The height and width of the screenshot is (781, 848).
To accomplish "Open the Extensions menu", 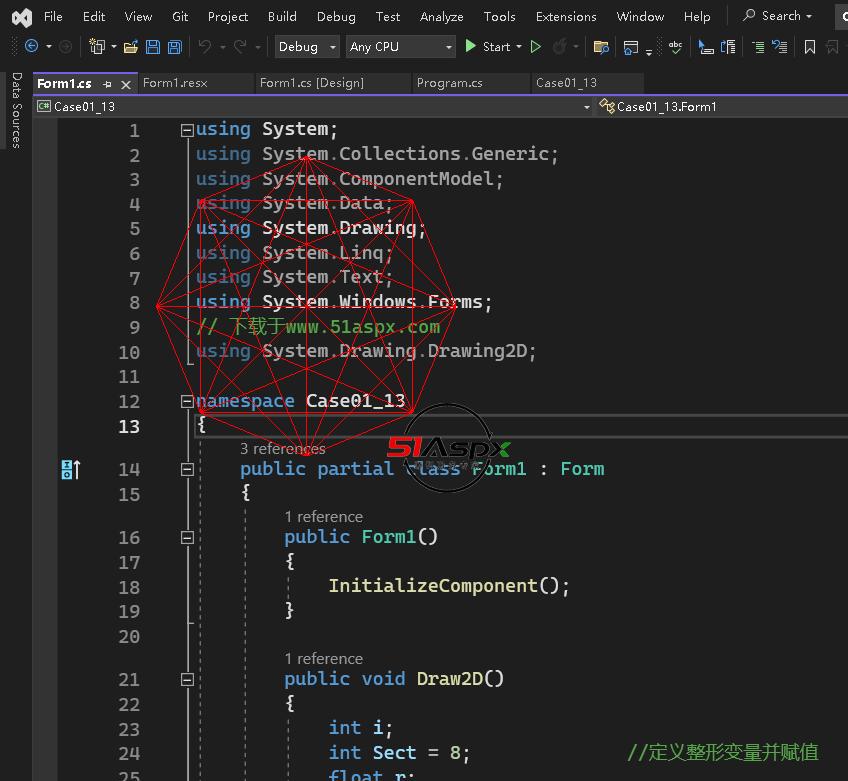I will [566, 17].
